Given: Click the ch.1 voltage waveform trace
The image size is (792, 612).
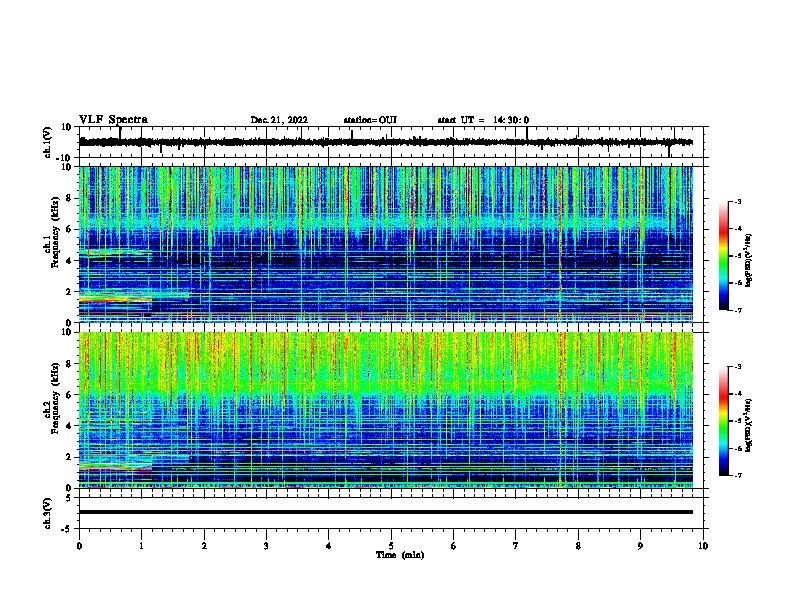Looking at the screenshot, I should [x=385, y=142].
